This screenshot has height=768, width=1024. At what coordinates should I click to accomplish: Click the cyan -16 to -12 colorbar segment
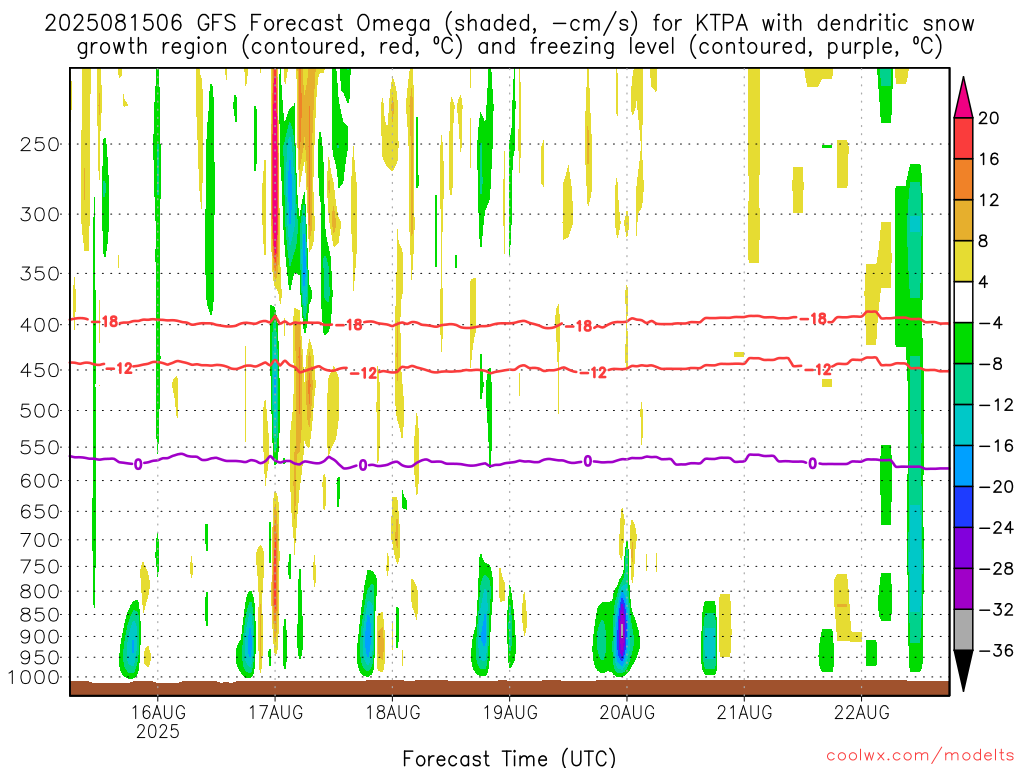click(x=963, y=425)
